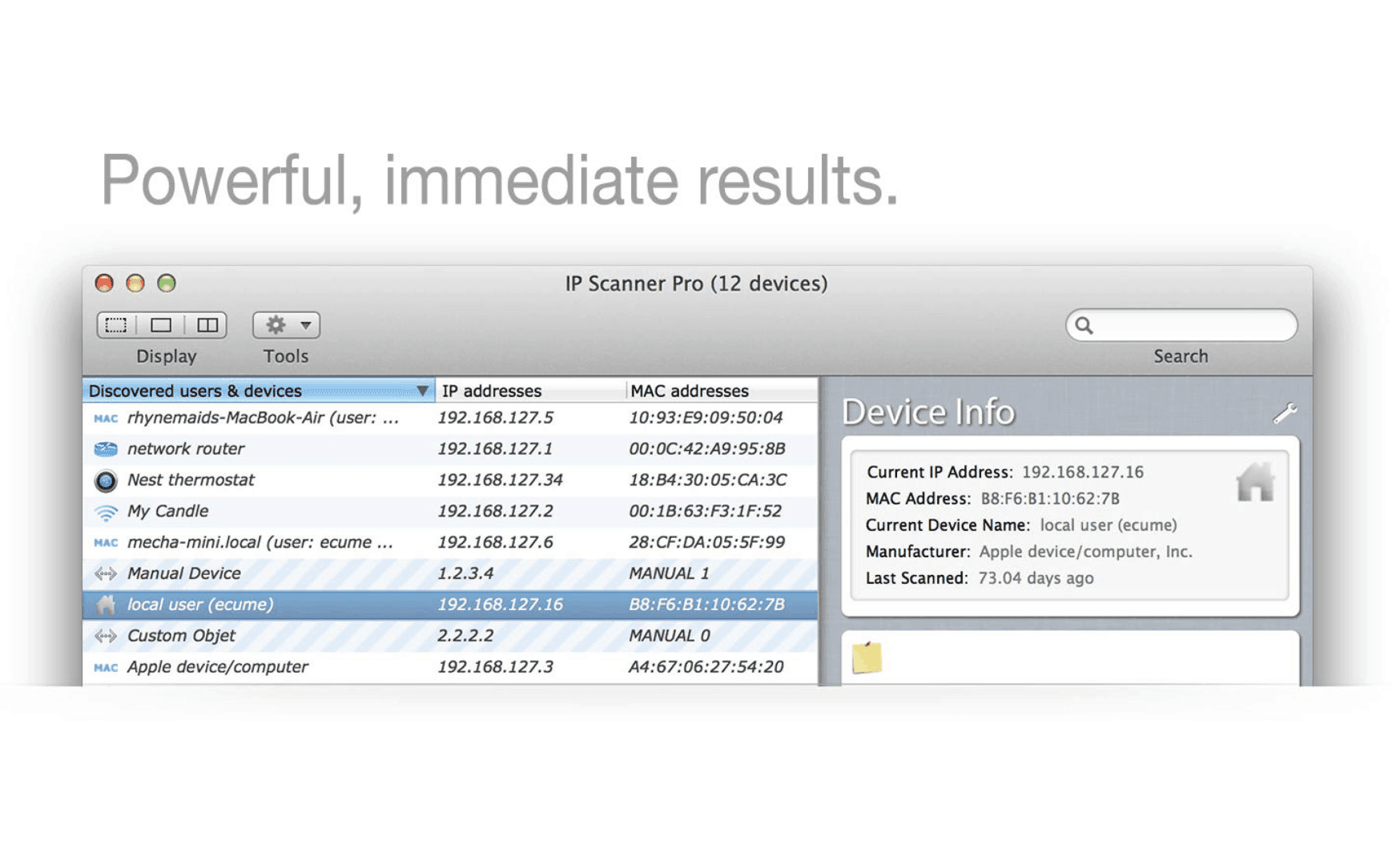Image resolution: width=1392 pixels, height=868 pixels.
Task: Click IP address 192.168.127.34 cell
Action: 500,480
